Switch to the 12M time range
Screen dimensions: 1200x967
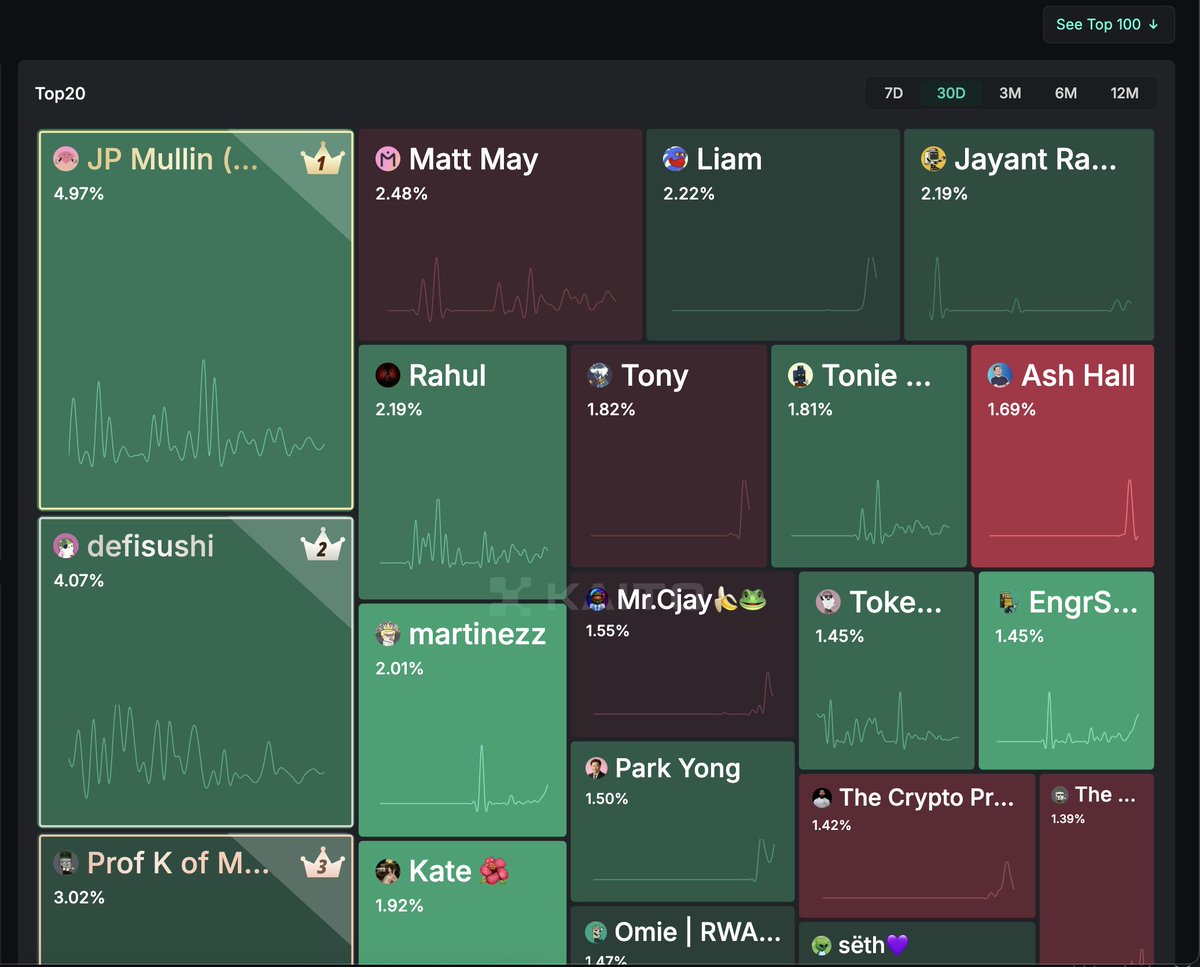click(1124, 93)
